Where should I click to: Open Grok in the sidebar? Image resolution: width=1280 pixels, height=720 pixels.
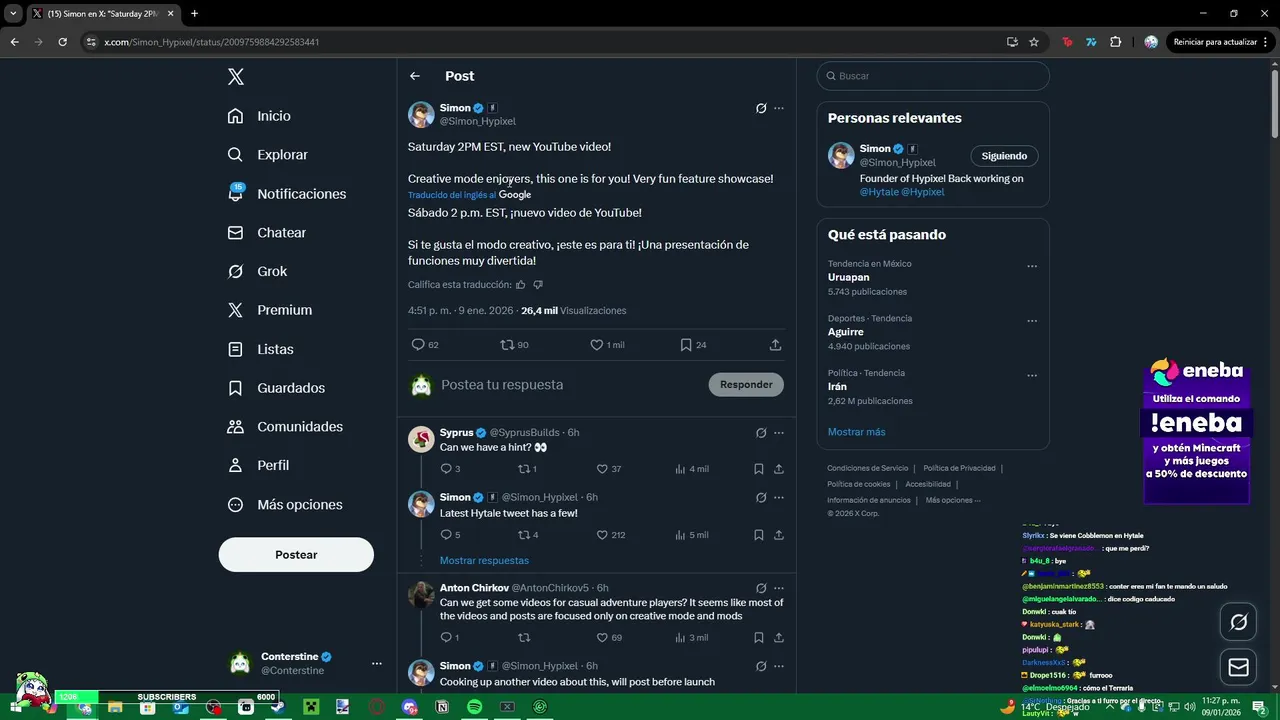pos(257,272)
